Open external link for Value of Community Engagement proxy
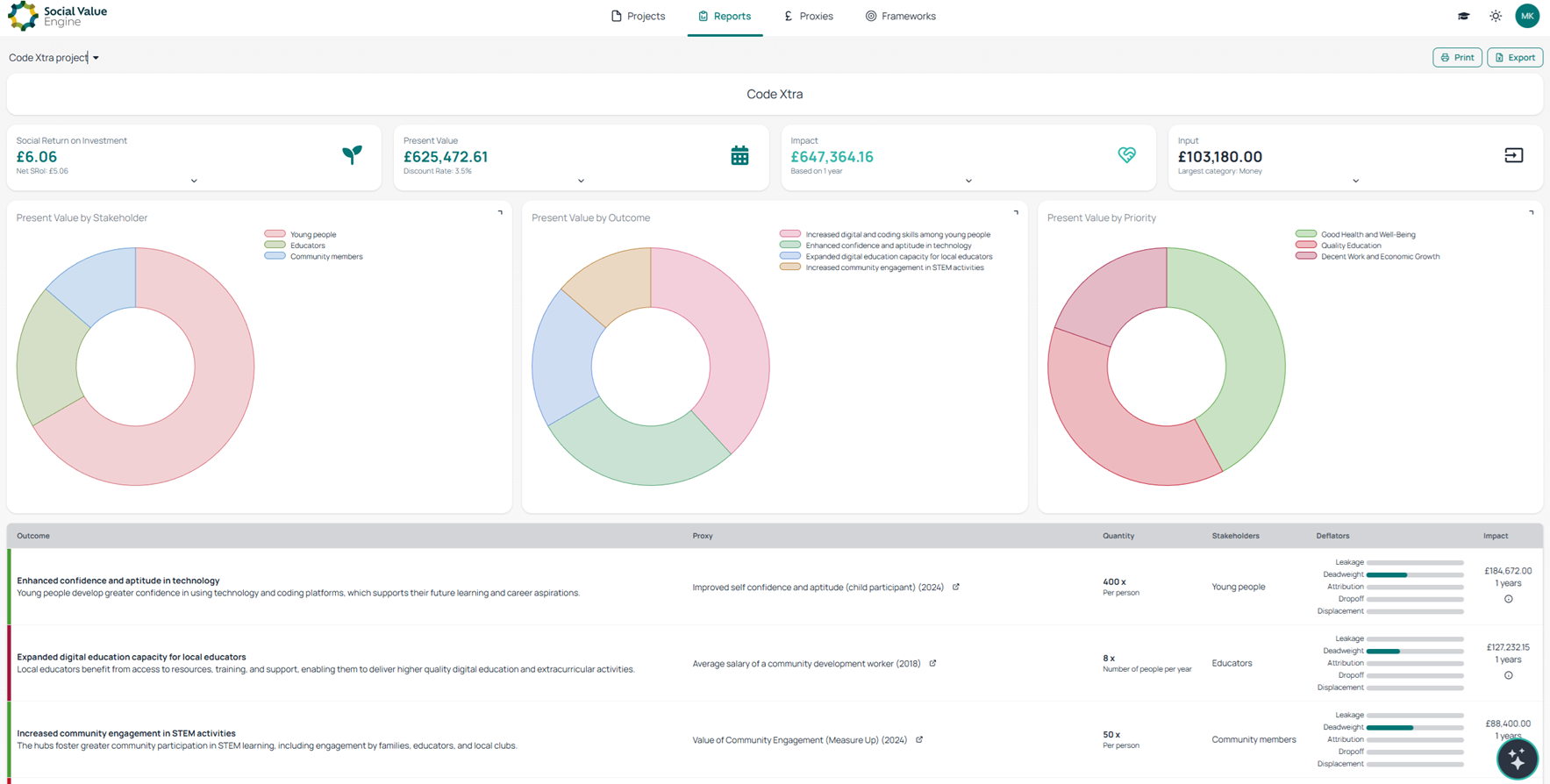The height and width of the screenshot is (784, 1550). click(919, 739)
